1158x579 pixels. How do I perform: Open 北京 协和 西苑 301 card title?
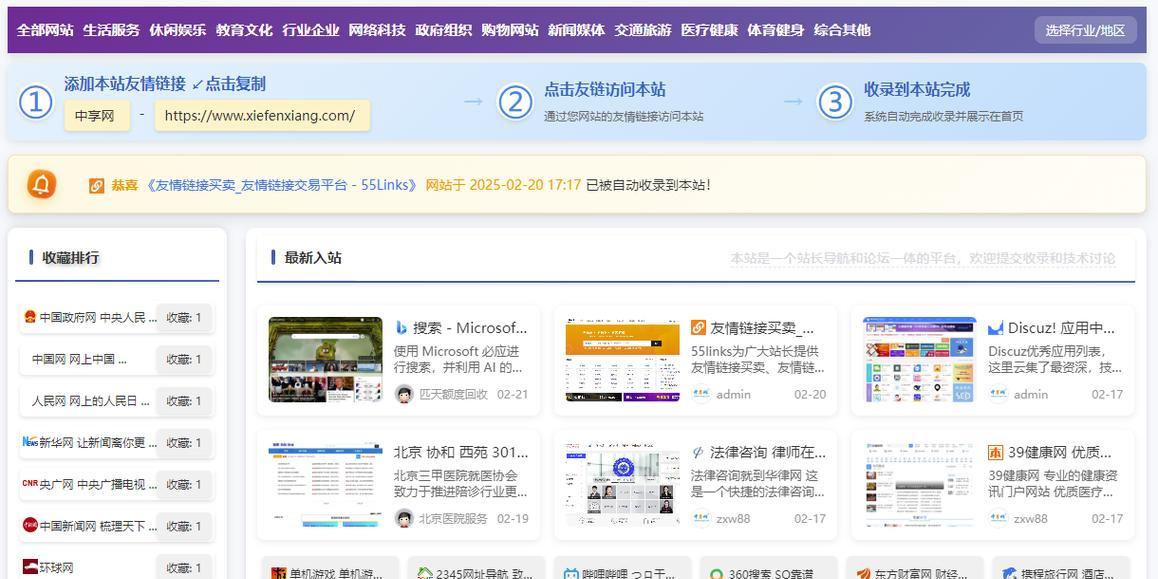click(461, 452)
